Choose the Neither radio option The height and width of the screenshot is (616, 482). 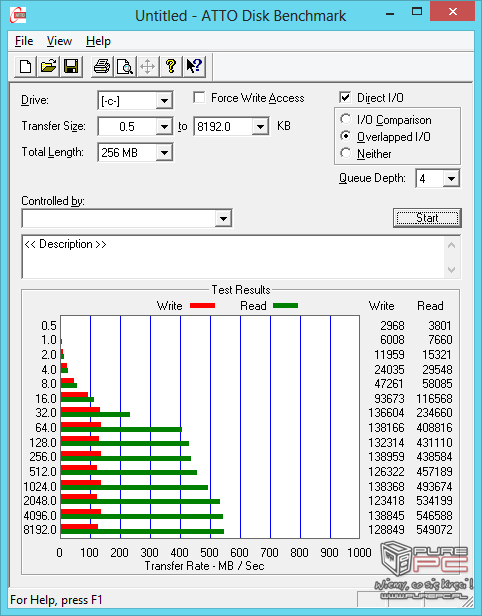coord(346,153)
